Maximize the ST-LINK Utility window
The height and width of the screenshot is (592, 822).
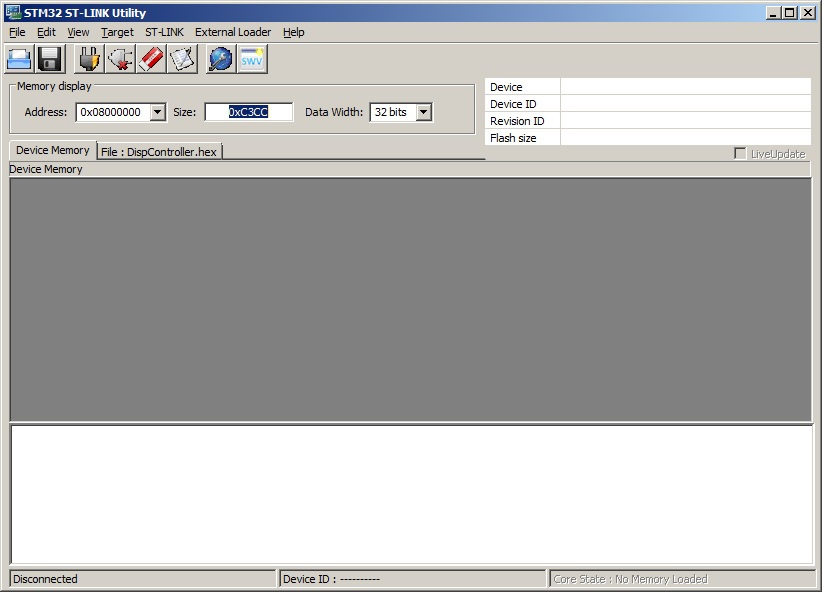coord(789,13)
